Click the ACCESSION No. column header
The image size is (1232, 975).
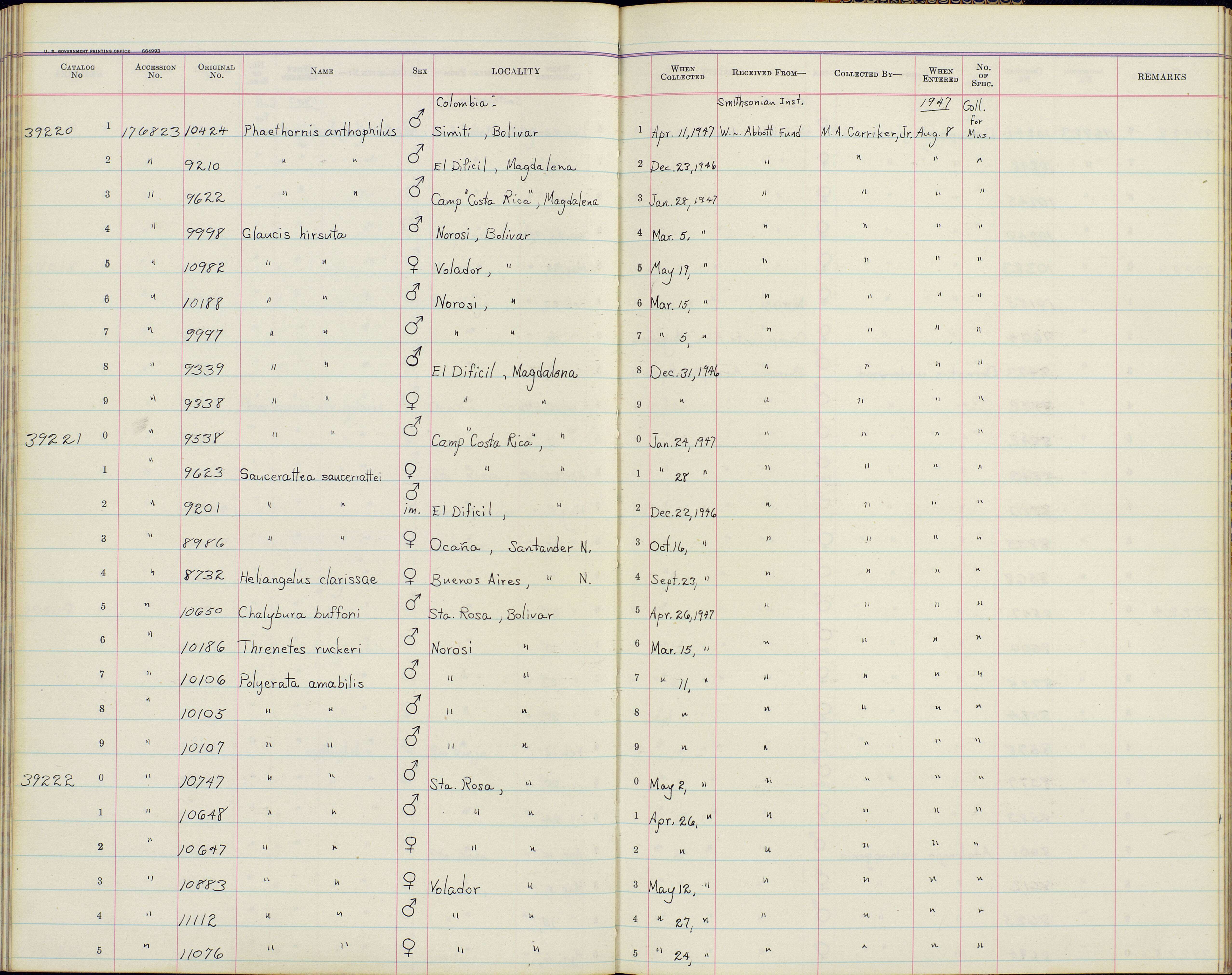pyautogui.click(x=155, y=71)
